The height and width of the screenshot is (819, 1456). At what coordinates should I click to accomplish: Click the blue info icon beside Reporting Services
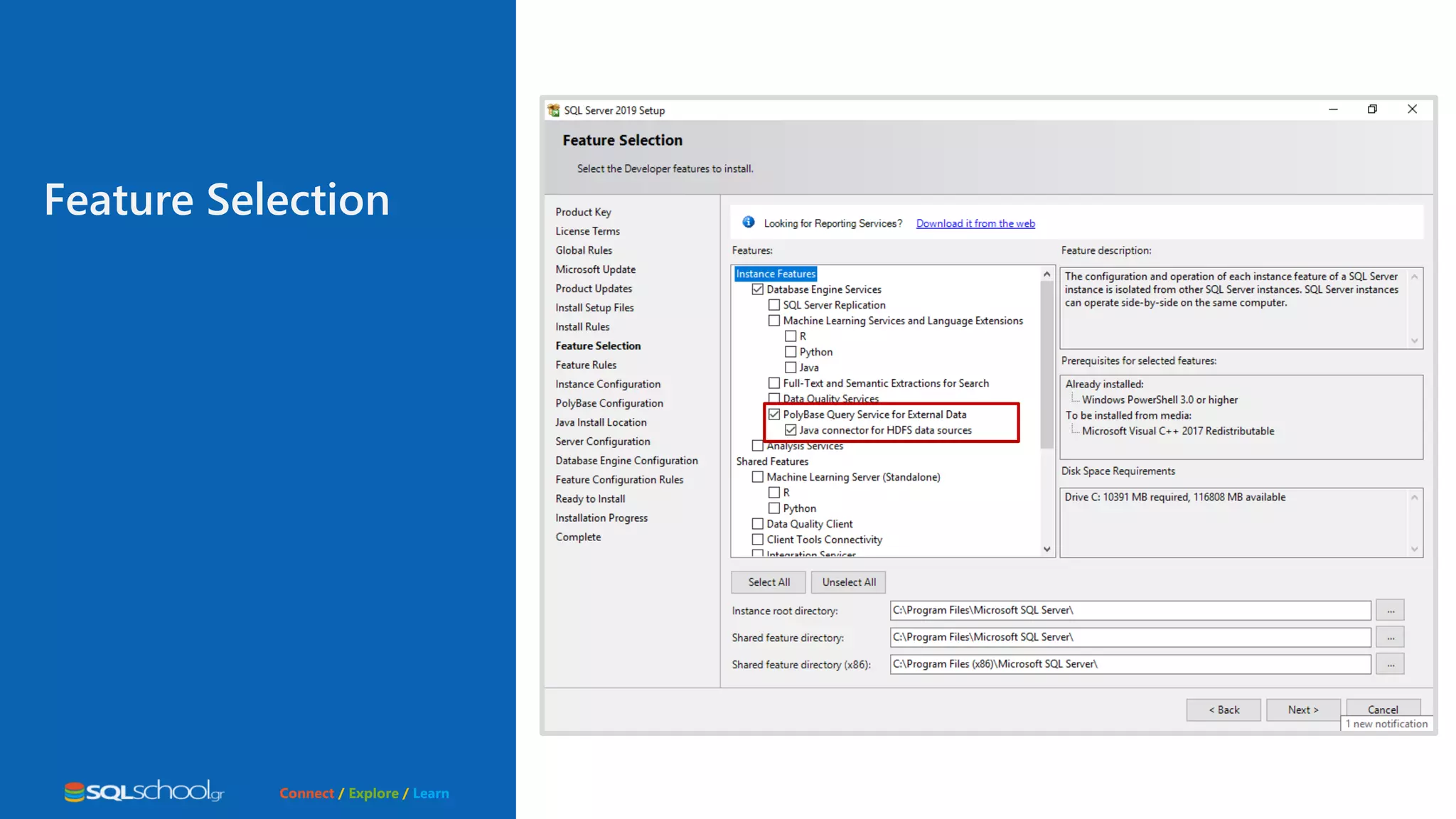[x=749, y=223]
